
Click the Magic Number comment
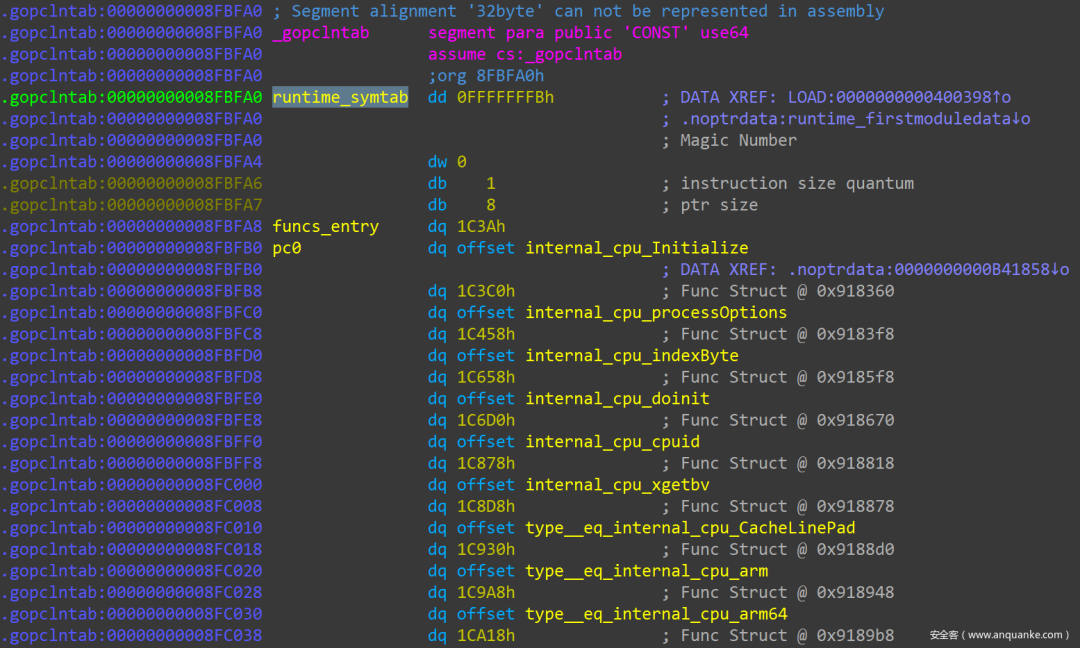click(x=738, y=140)
